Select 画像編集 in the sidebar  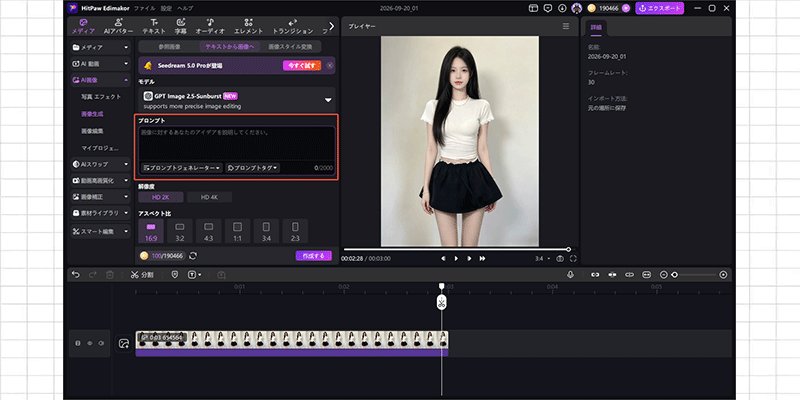pos(92,131)
